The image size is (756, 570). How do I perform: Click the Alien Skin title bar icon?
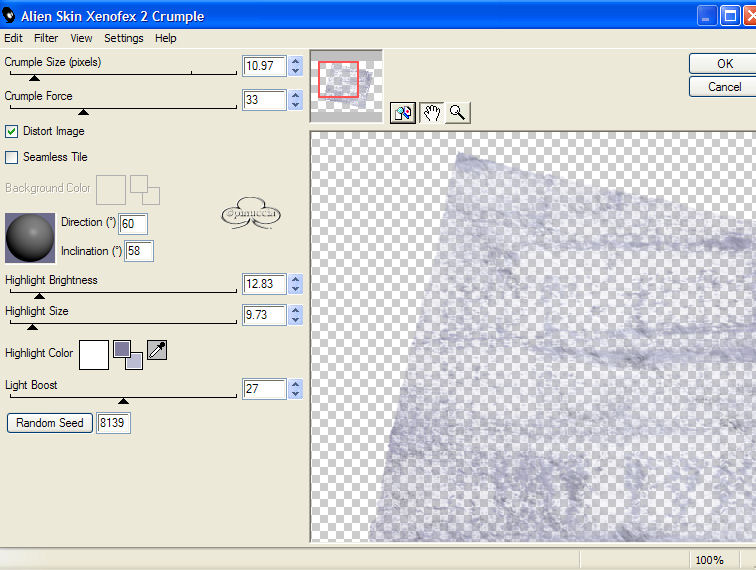point(9,15)
